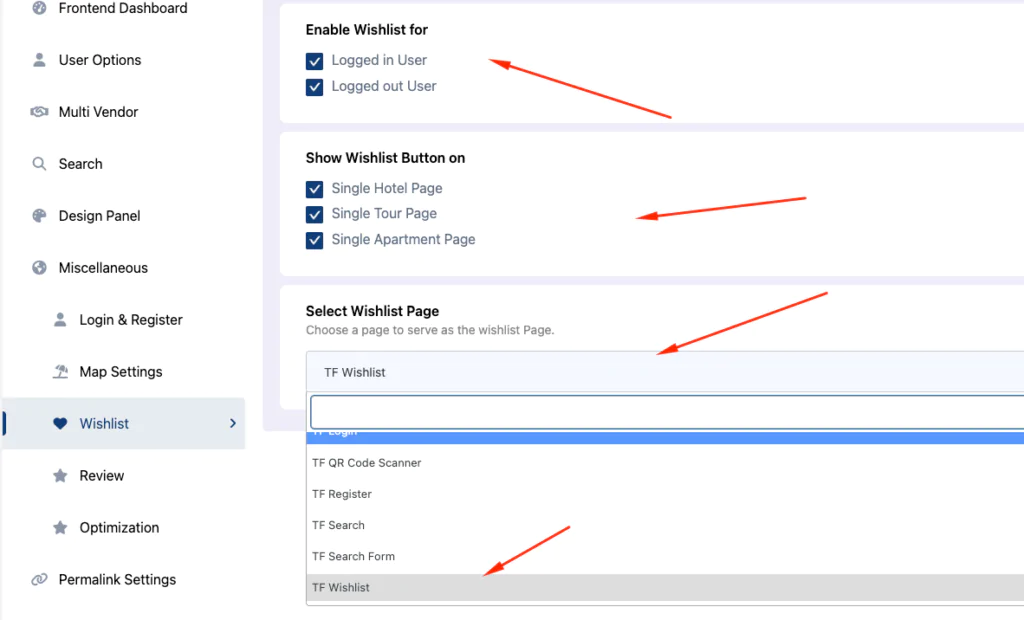
Task: Click the User Options person icon
Action: 39,60
